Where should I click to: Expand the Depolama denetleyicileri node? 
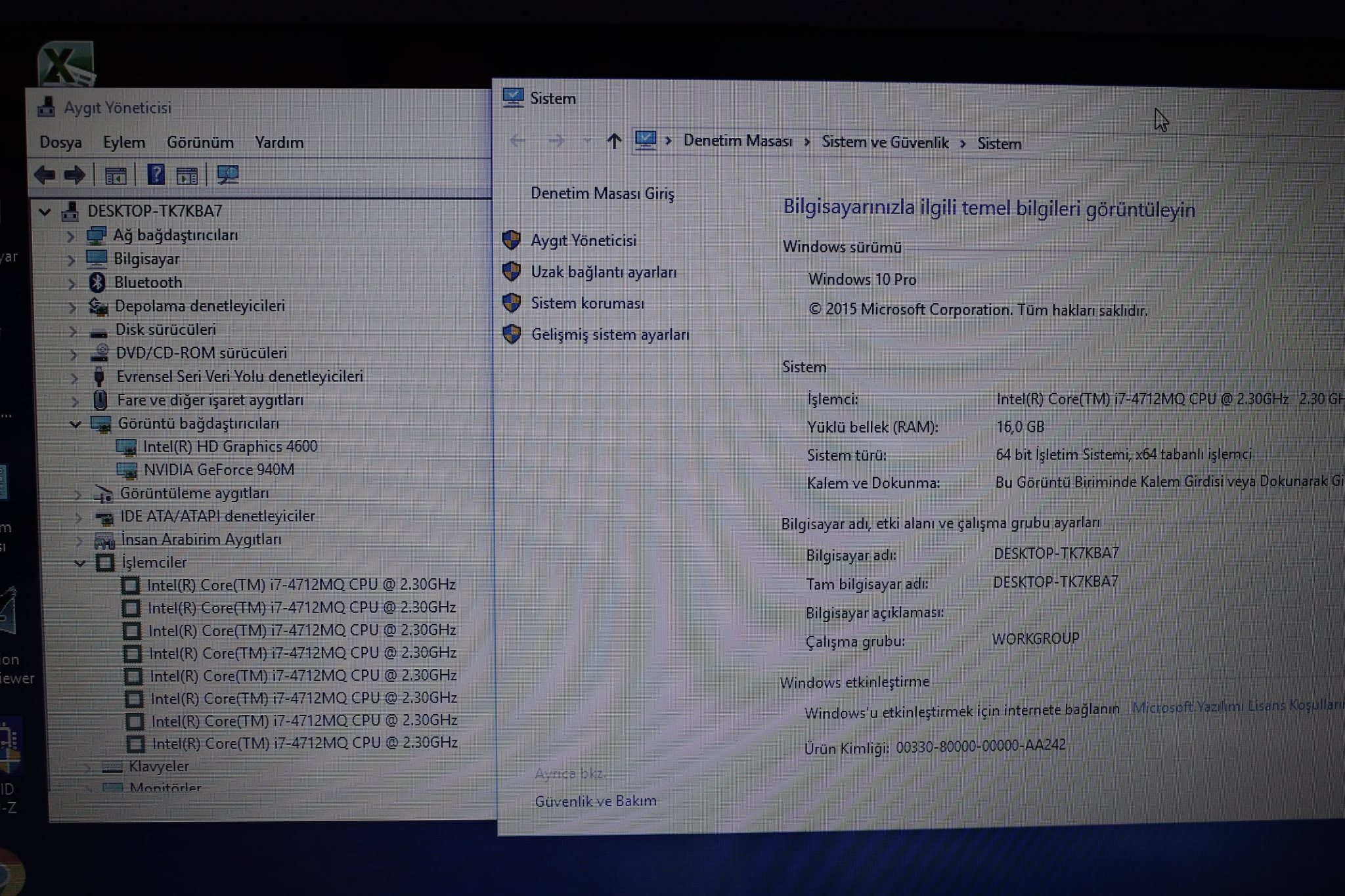coord(72,307)
